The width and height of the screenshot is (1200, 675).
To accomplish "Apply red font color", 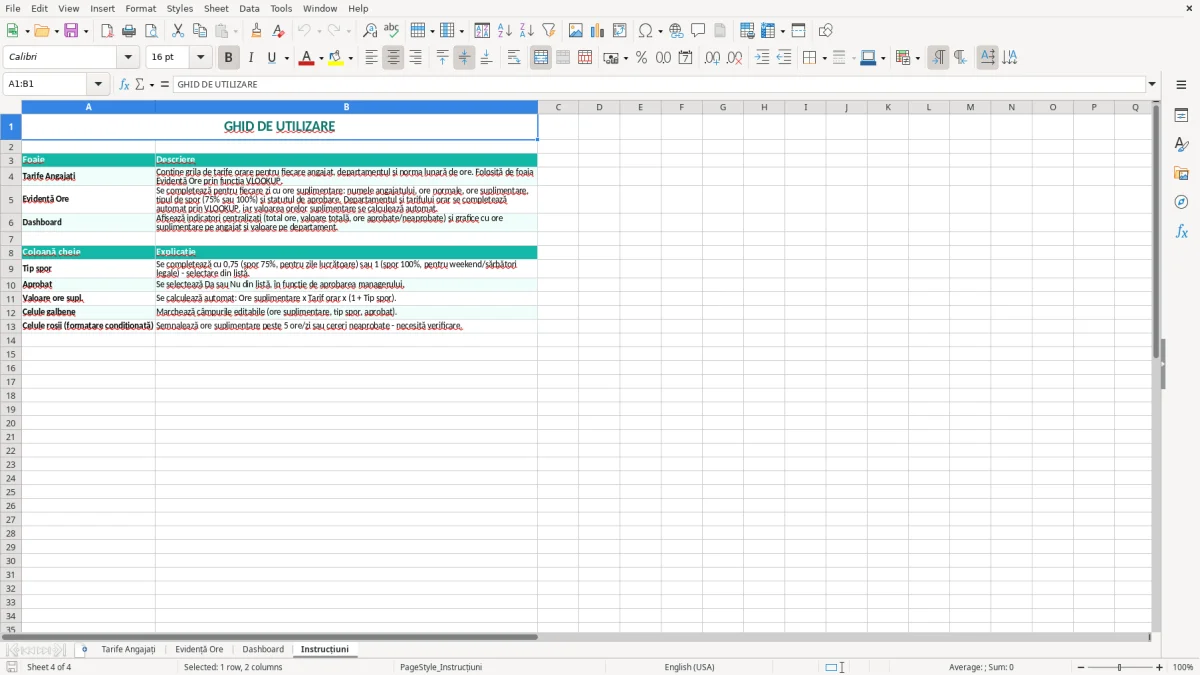I will tap(306, 58).
